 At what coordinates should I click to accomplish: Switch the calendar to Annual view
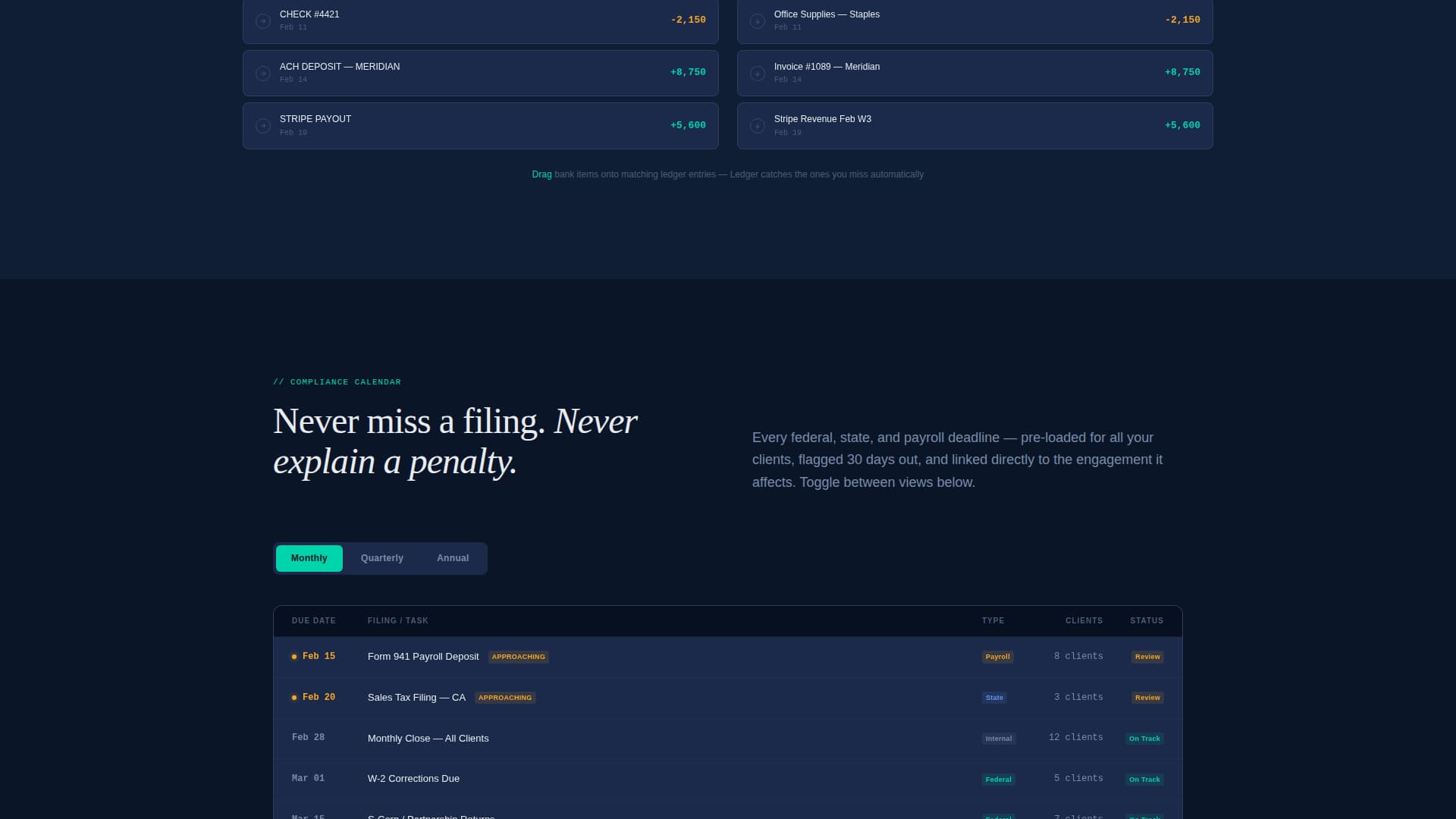tap(453, 558)
